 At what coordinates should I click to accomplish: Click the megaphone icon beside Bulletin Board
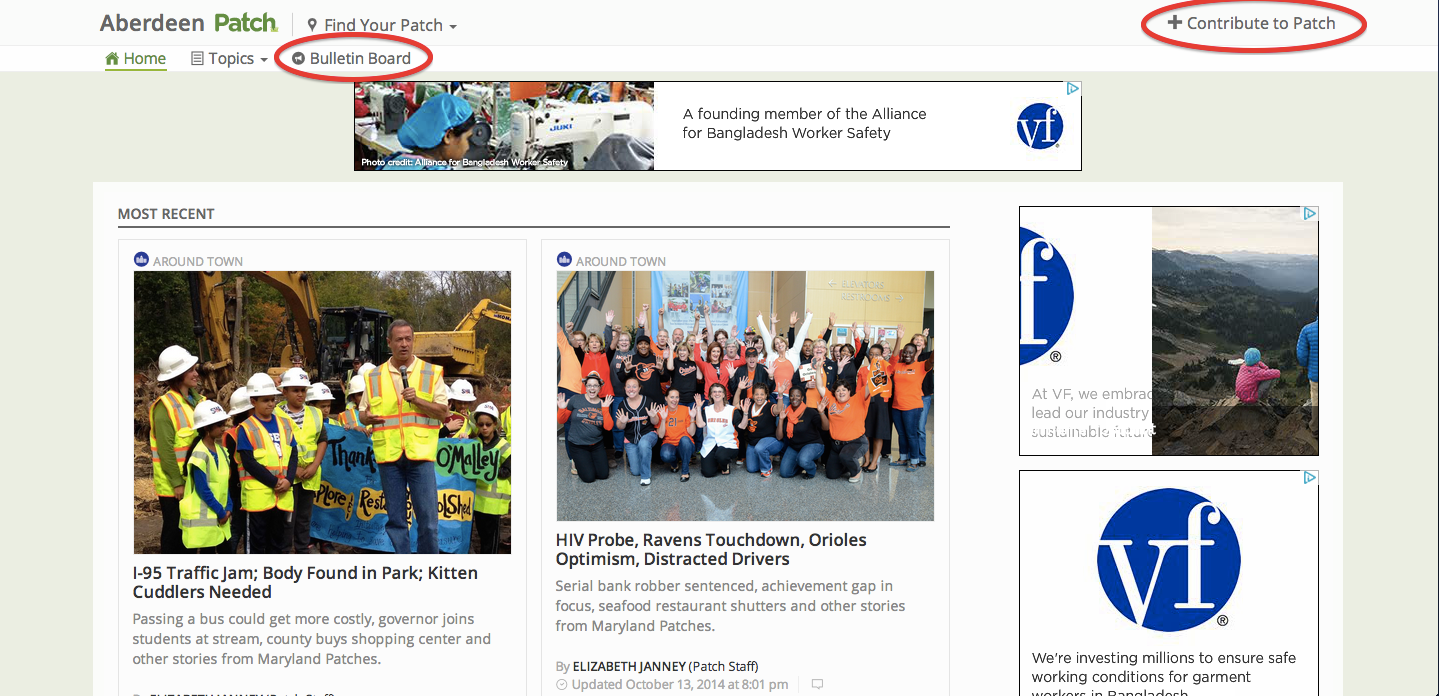click(x=298, y=58)
